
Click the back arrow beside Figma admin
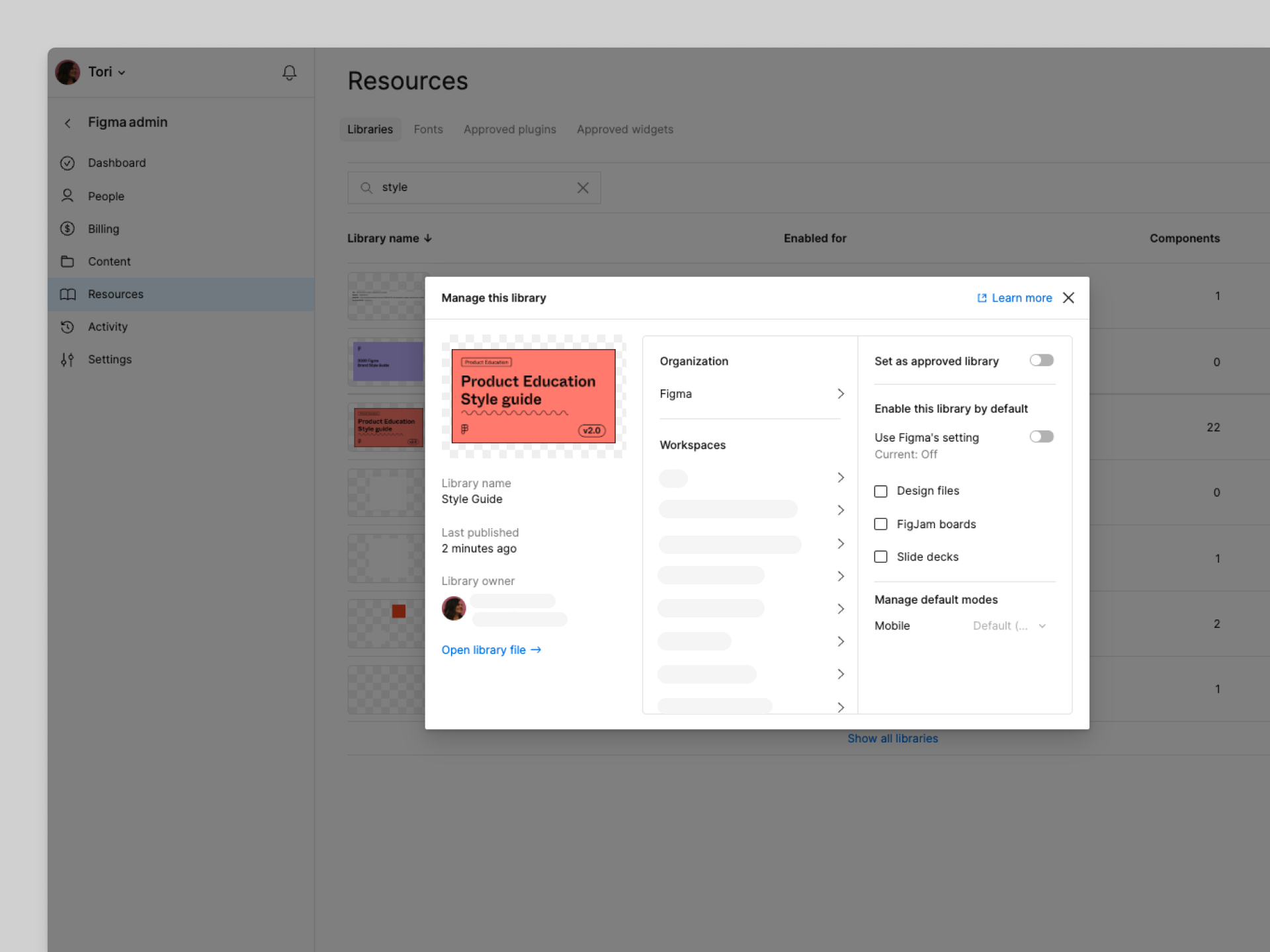[x=67, y=123]
